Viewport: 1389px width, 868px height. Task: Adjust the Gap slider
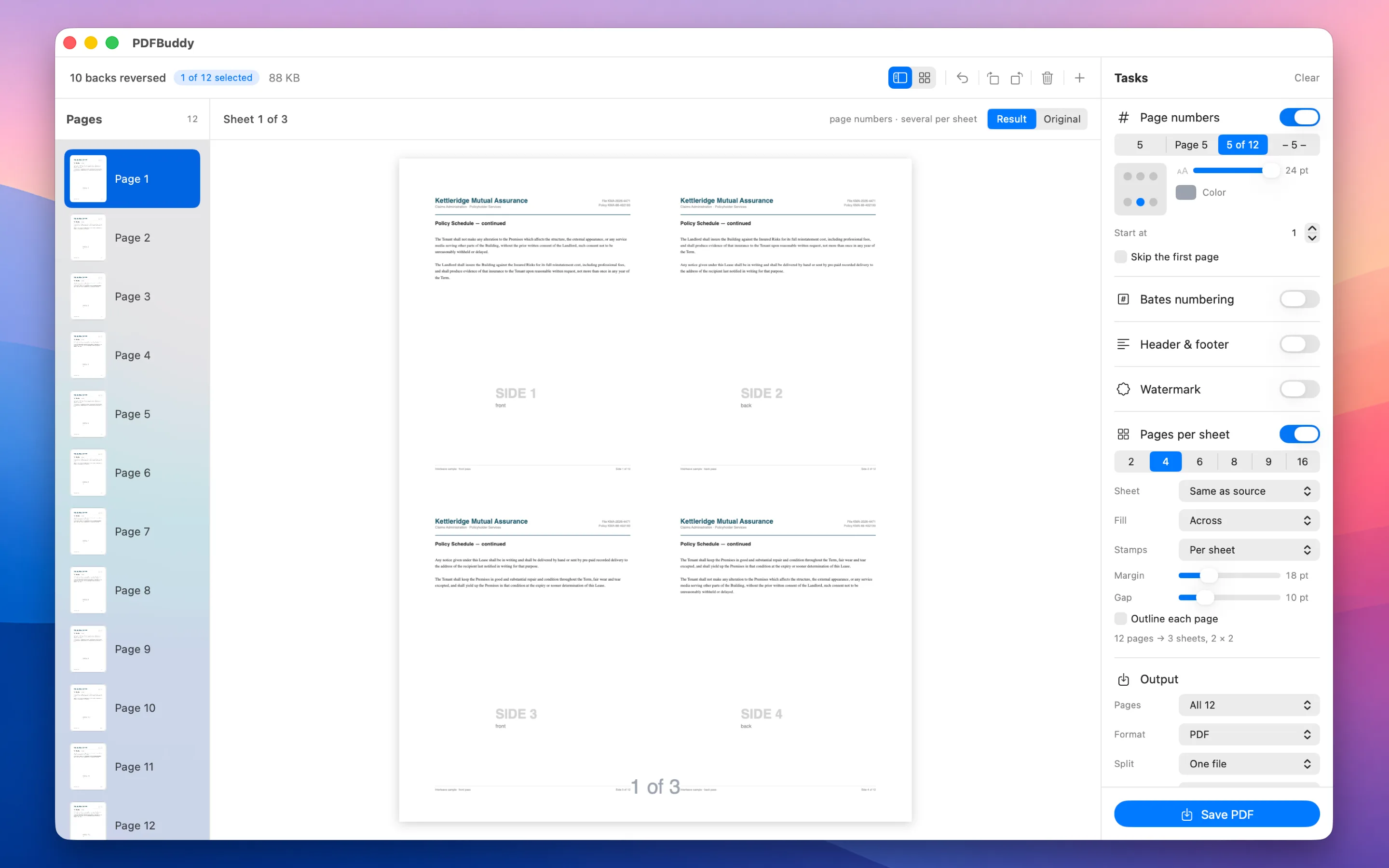(x=1229, y=598)
